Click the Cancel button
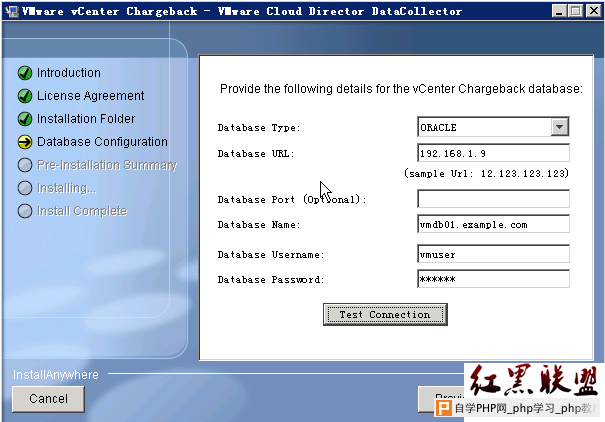The image size is (605, 422). click(48, 399)
